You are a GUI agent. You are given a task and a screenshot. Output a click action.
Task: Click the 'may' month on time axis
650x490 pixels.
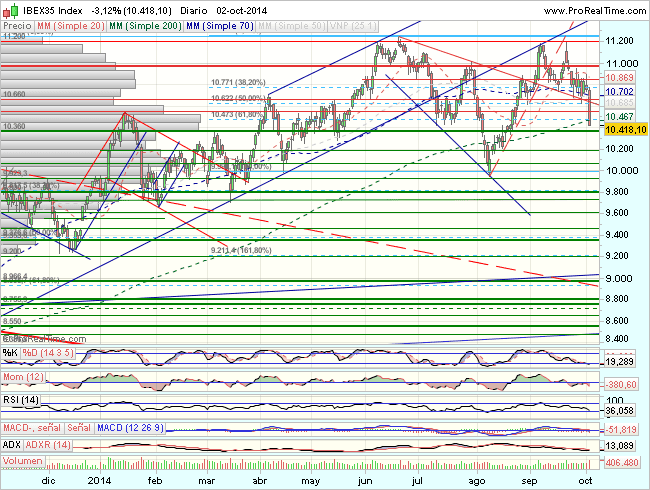pos(310,481)
